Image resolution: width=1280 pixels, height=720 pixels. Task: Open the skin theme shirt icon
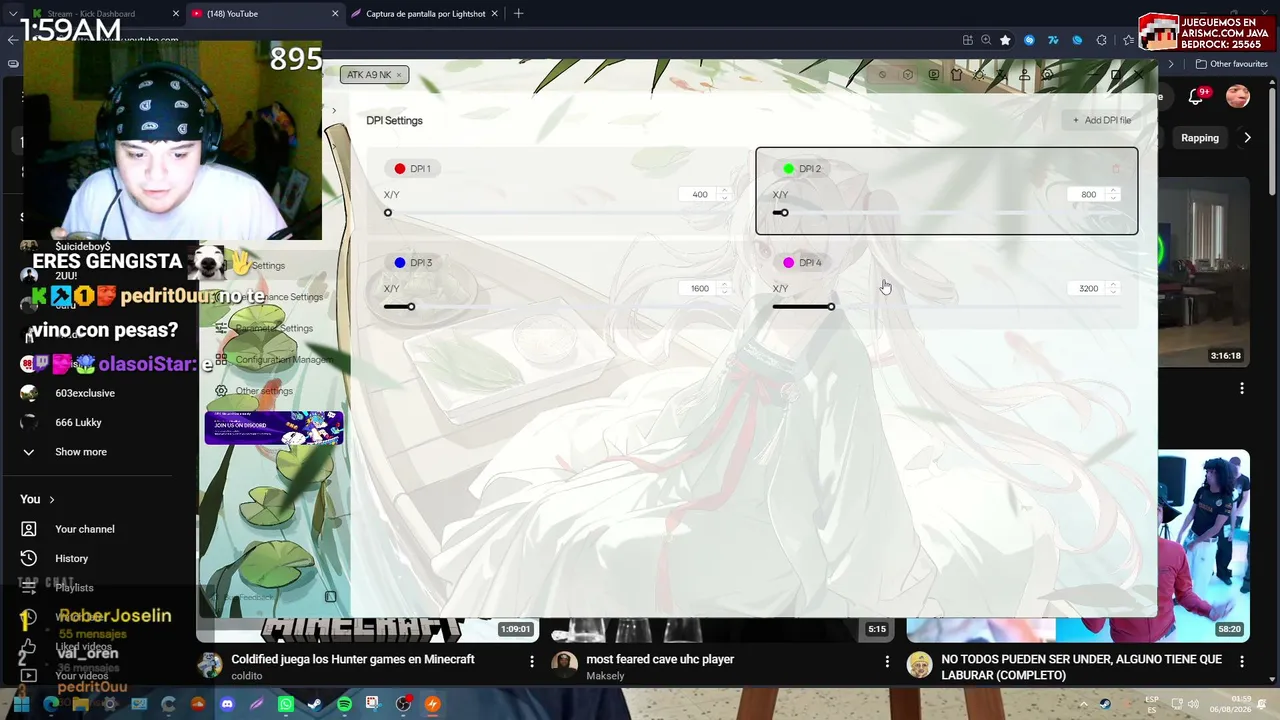coord(956,75)
